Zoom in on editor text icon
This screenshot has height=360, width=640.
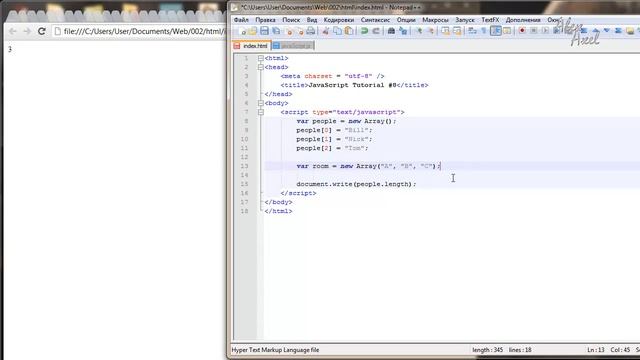tap(419, 31)
